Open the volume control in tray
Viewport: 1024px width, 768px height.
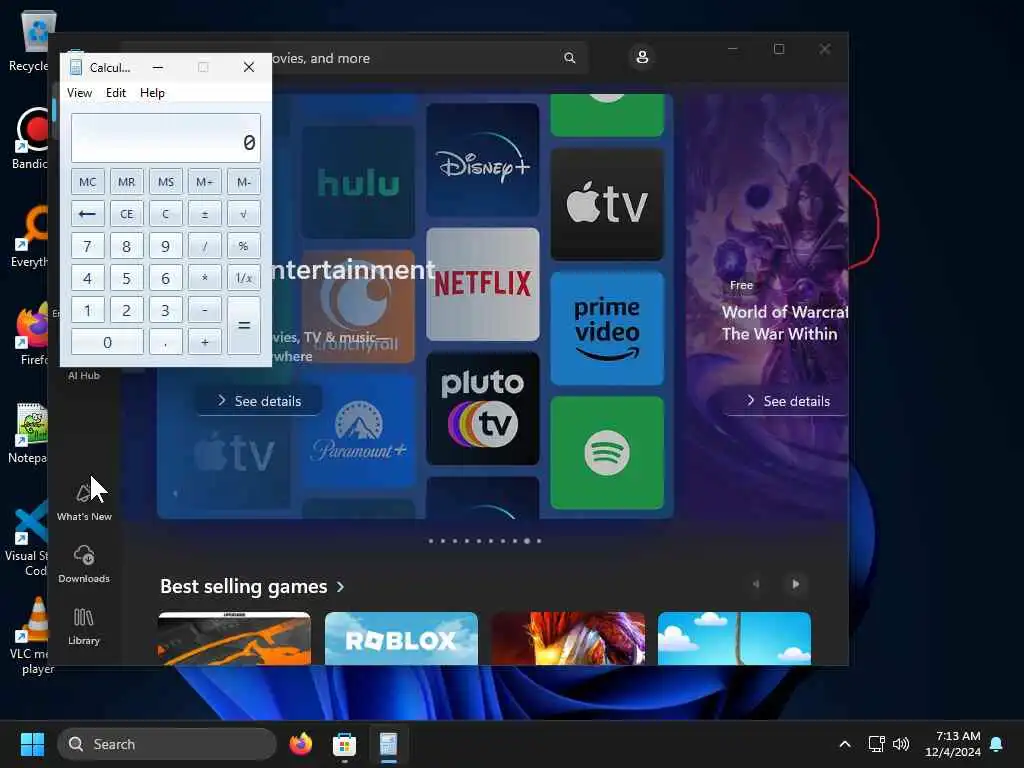(x=901, y=744)
